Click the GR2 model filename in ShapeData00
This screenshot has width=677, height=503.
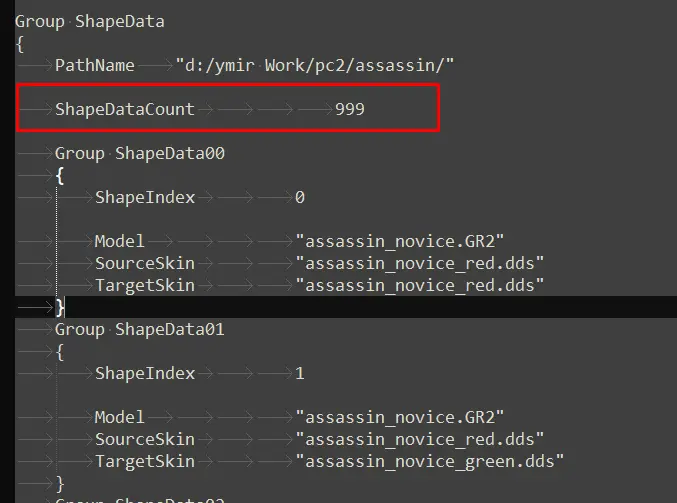(x=399, y=241)
